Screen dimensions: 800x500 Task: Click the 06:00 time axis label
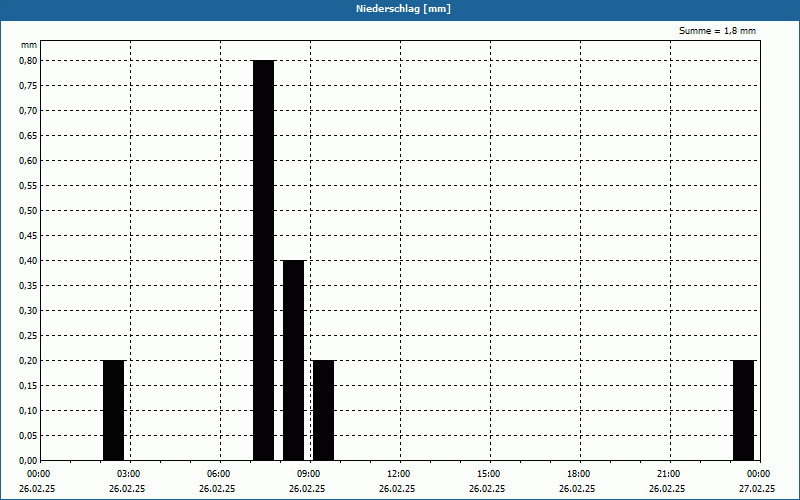(218, 474)
